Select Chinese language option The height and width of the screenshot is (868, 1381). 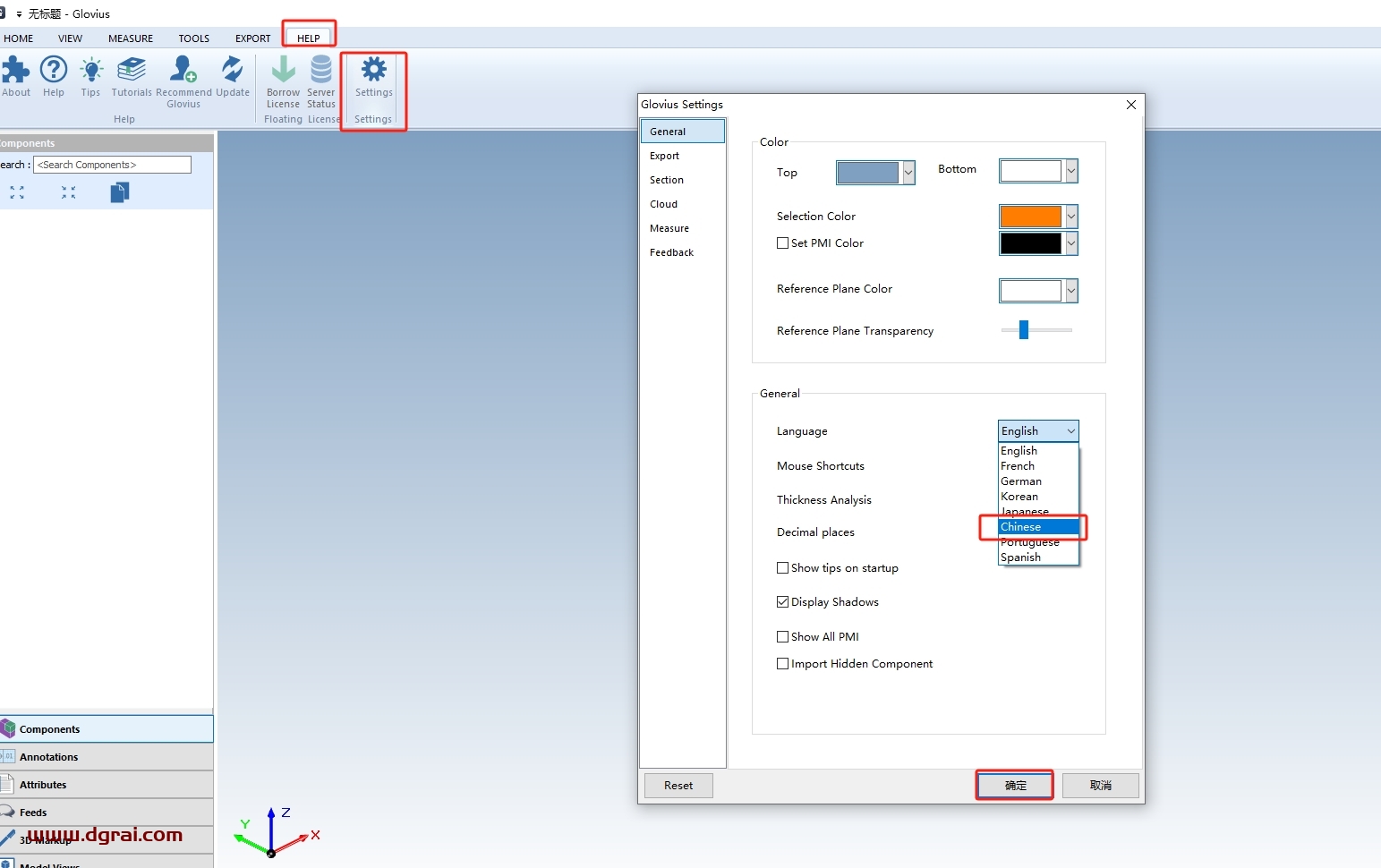[x=1038, y=527]
